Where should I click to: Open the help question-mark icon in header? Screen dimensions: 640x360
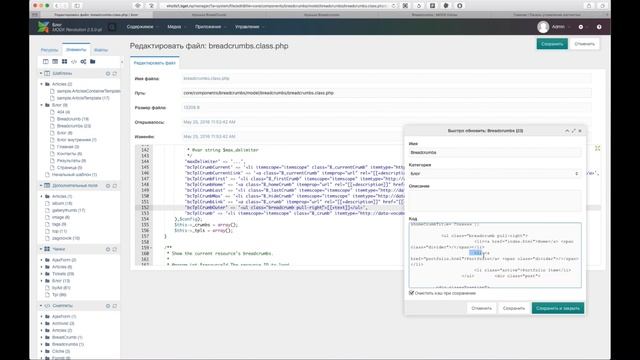599,27
